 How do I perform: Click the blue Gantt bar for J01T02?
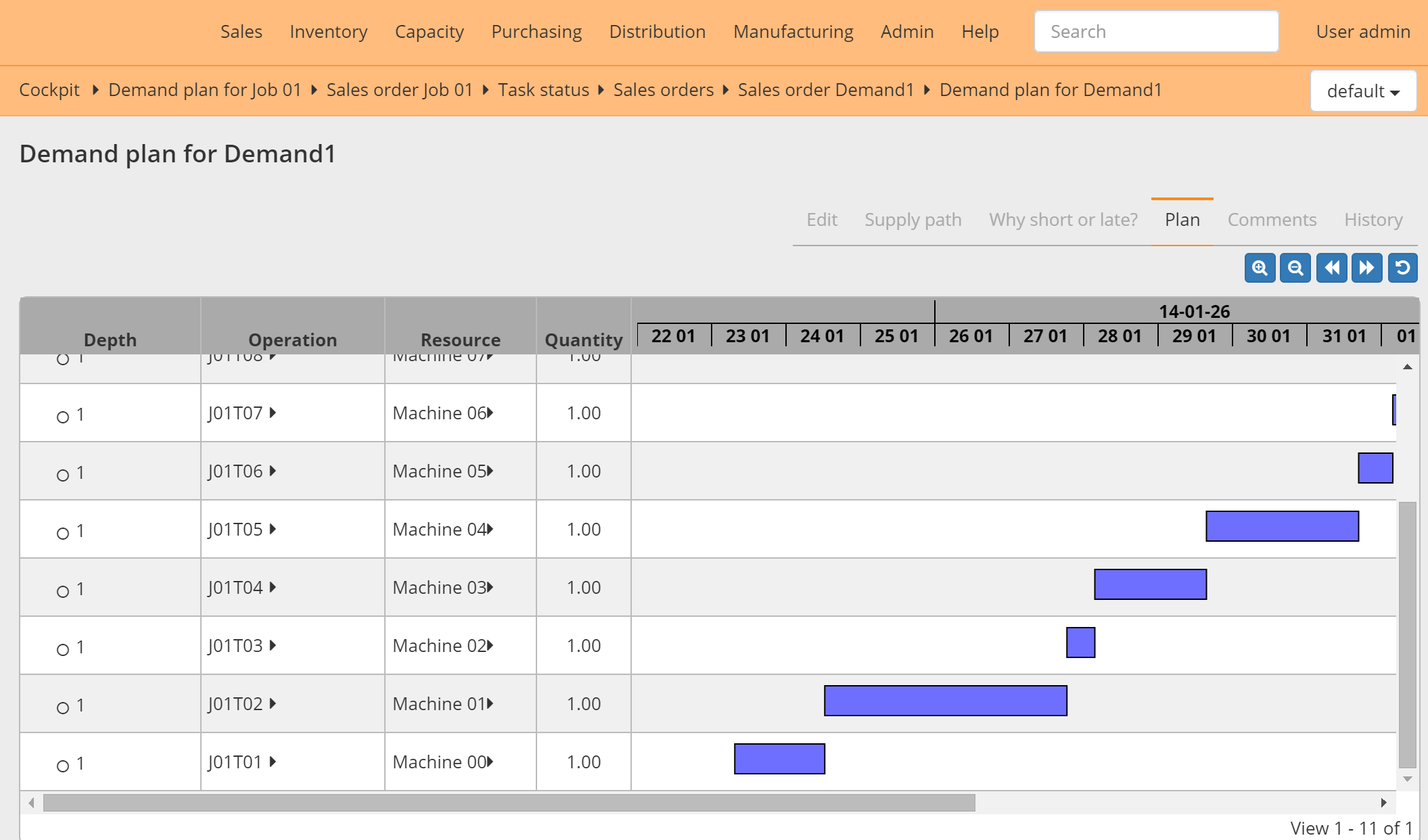[x=944, y=701]
